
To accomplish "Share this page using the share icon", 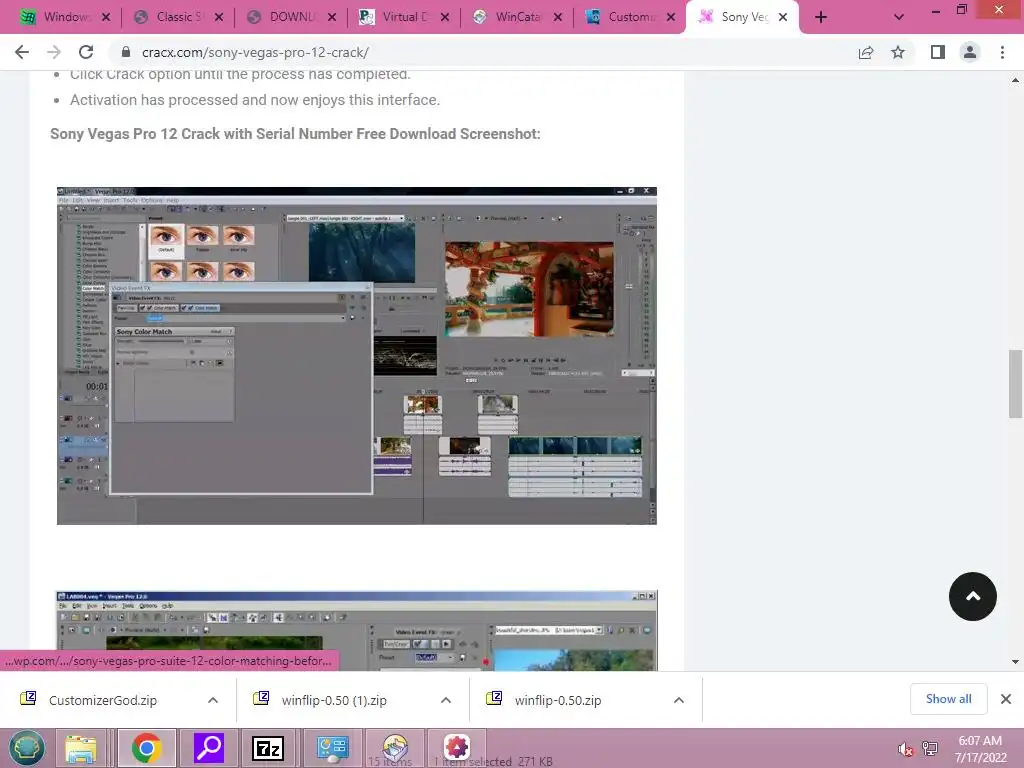I will point(866,52).
